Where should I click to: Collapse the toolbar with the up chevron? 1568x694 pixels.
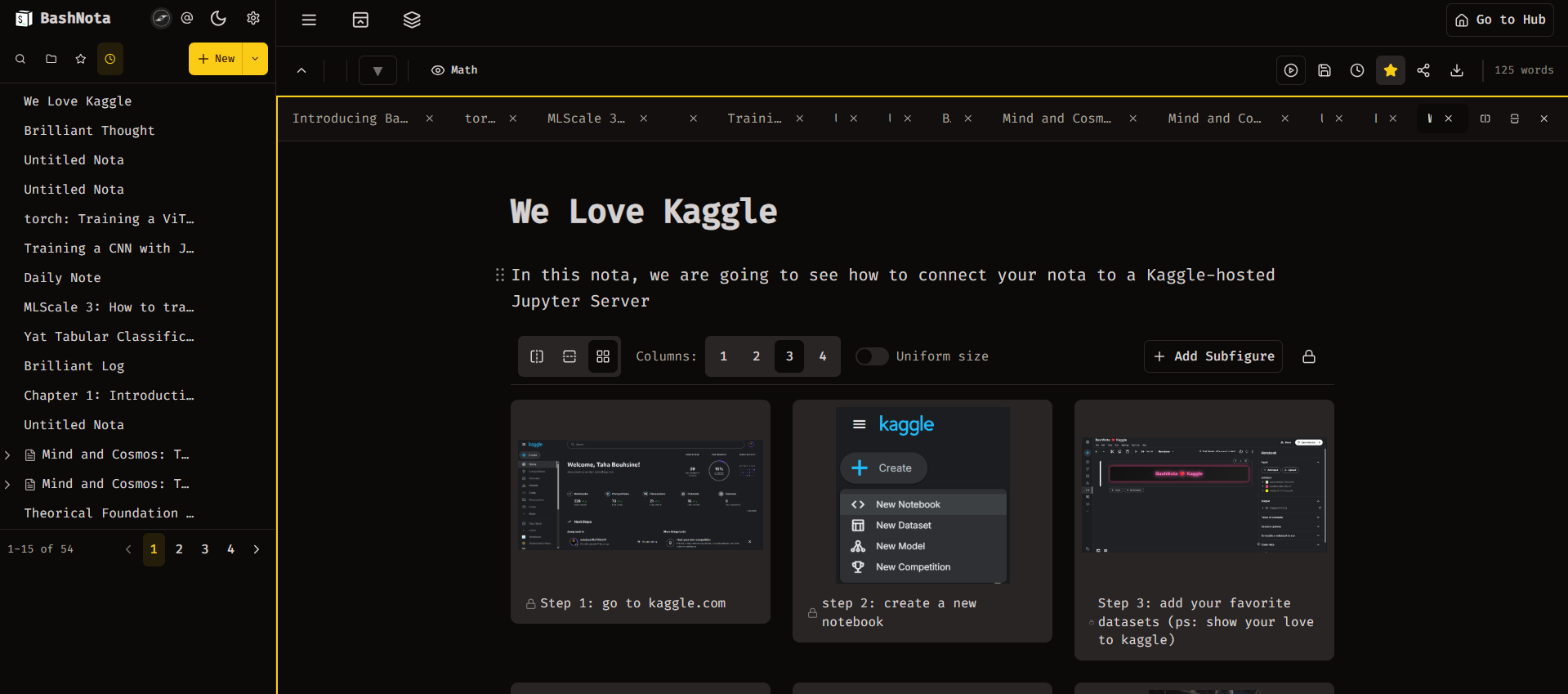(302, 70)
